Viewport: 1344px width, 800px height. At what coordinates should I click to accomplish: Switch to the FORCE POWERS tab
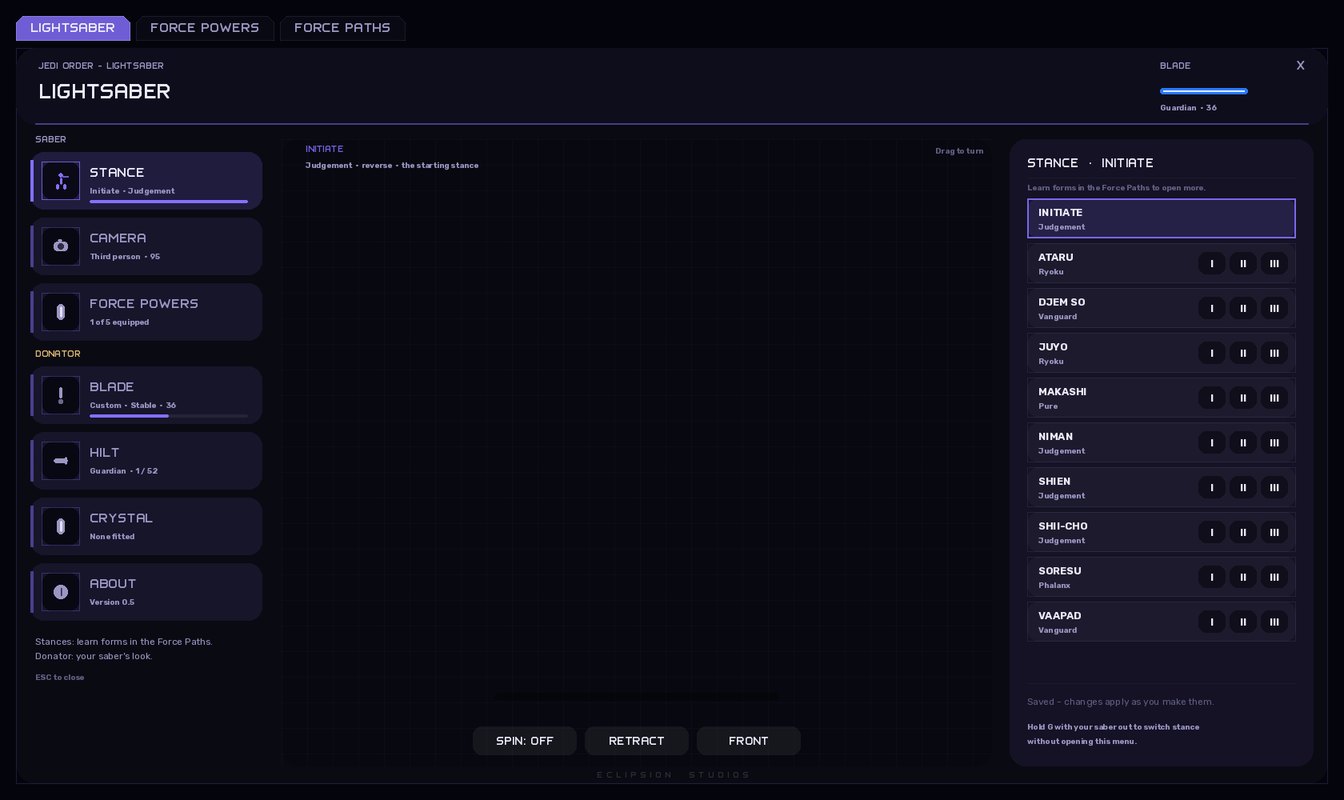(205, 28)
